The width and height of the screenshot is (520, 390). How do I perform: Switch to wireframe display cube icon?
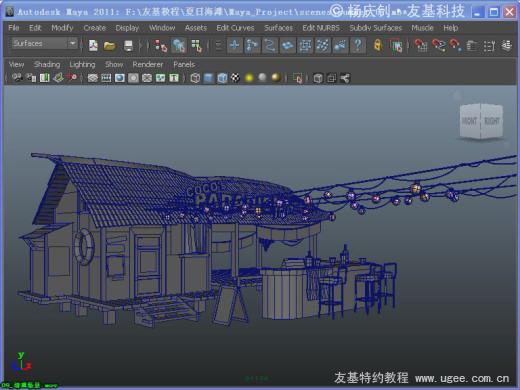(x=195, y=78)
